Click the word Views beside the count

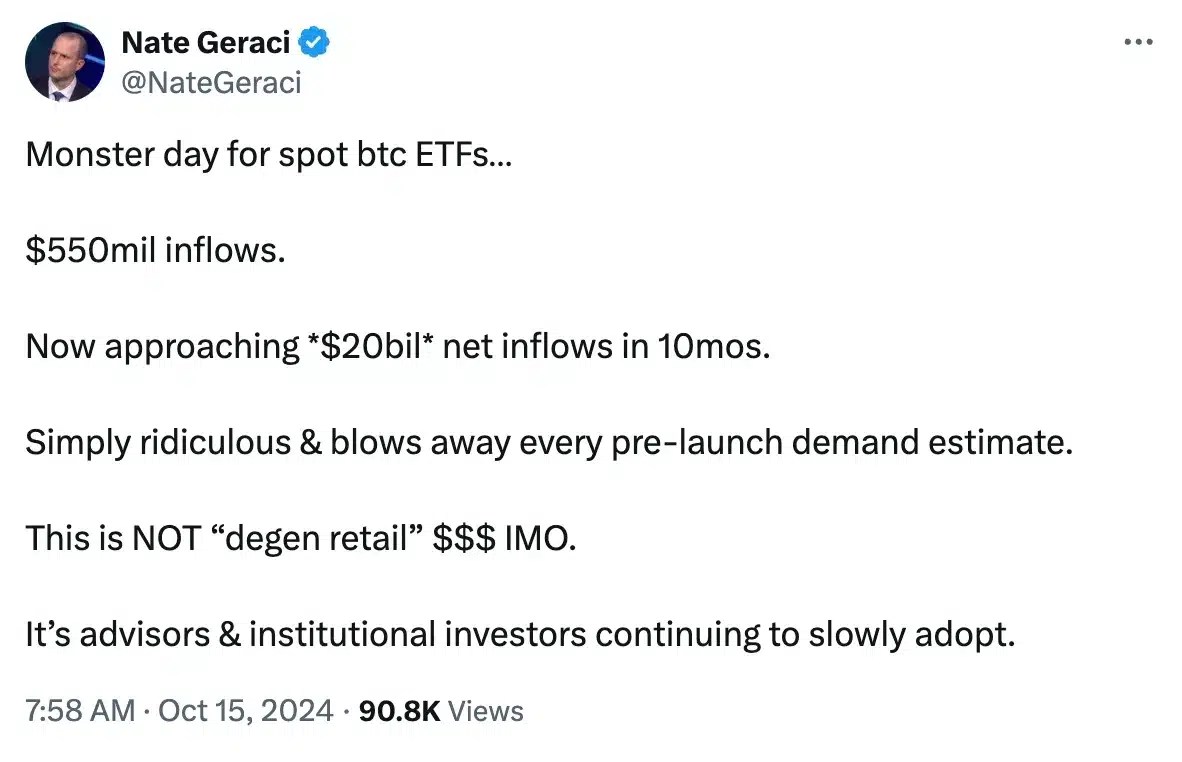pyautogui.click(x=486, y=711)
